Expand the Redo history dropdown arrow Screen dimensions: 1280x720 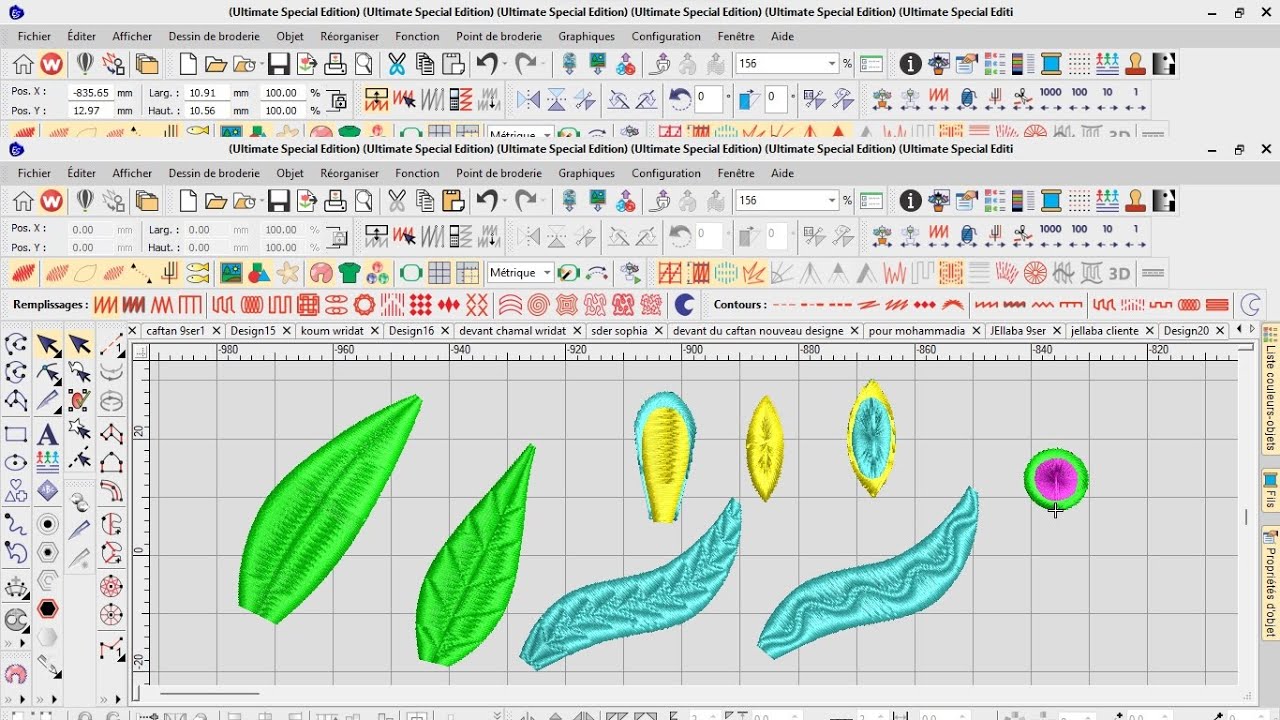(545, 201)
